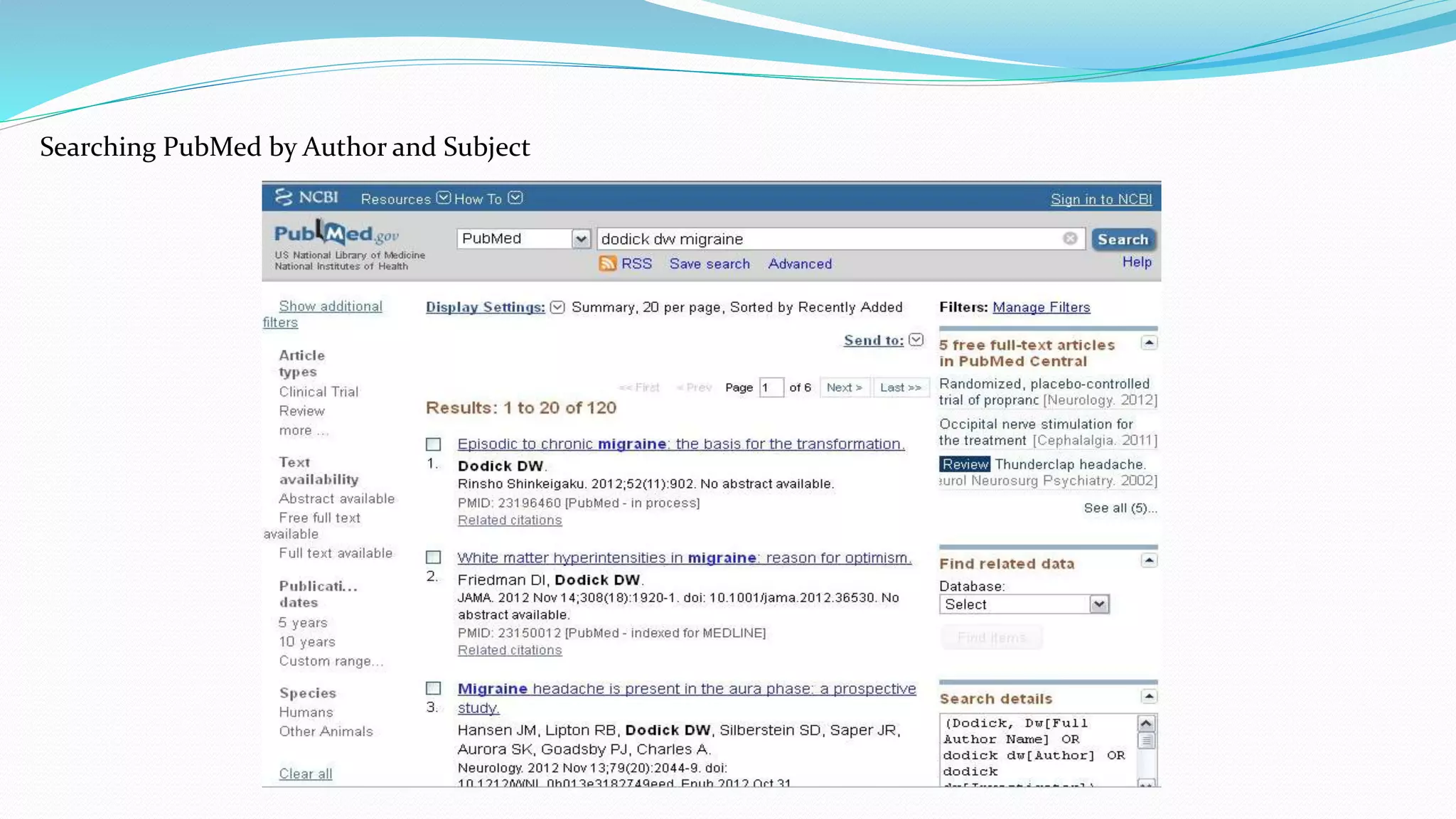Open the PubMed database selector dropdown

[x=523, y=239]
